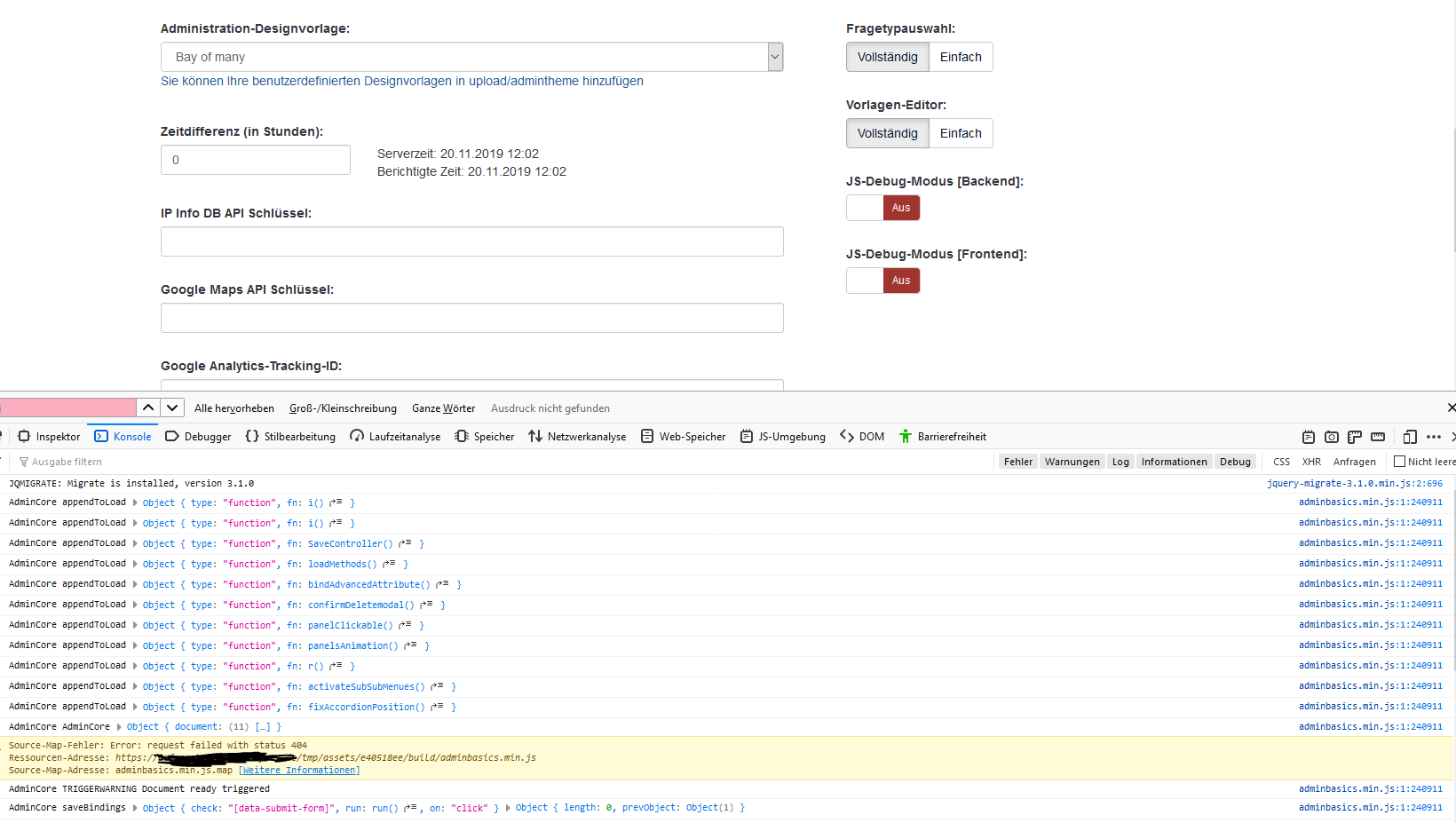This screenshot has width=1456, height=823.
Task: Jump to the r() function definition
Action: tap(336, 666)
